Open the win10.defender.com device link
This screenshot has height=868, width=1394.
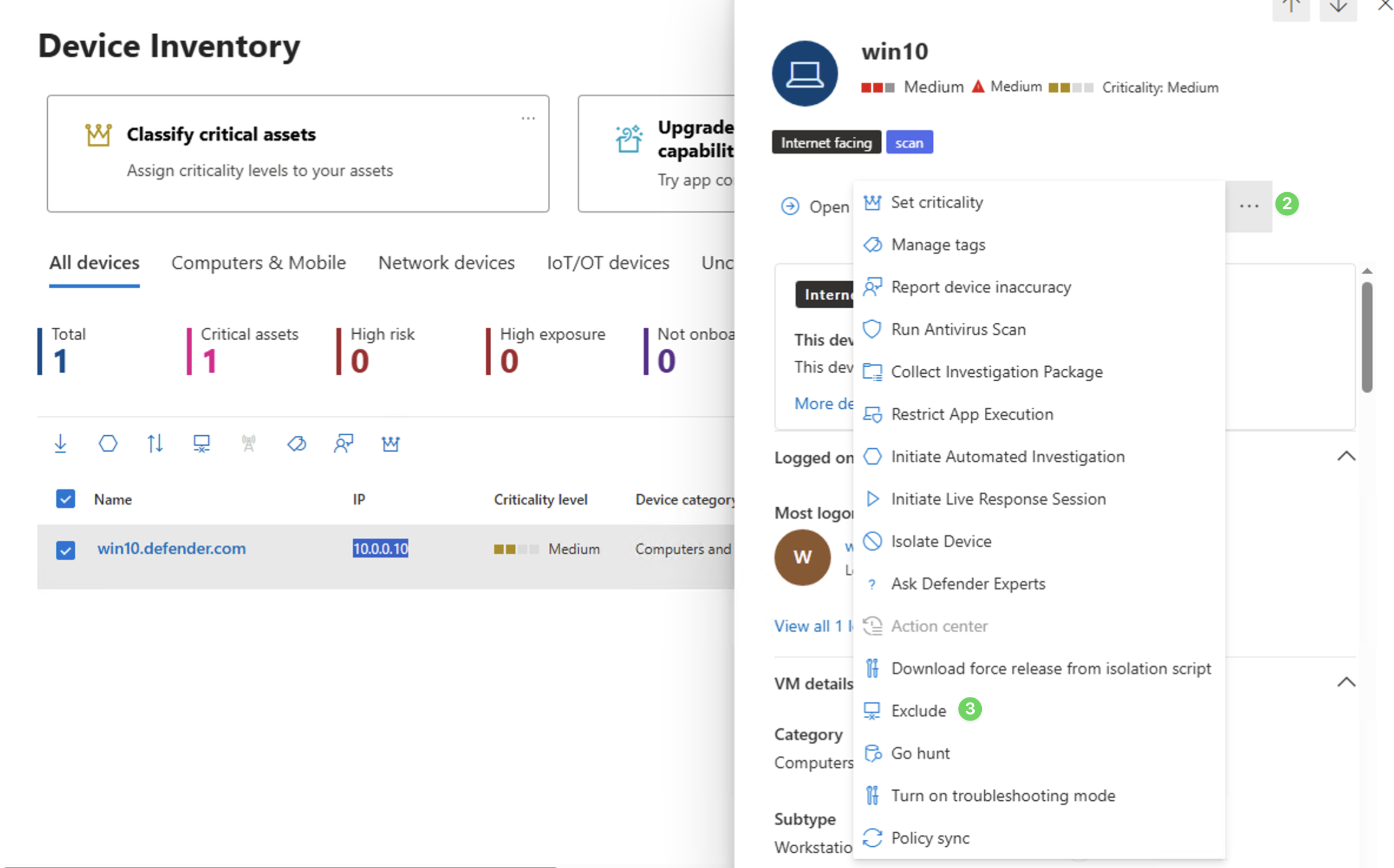172,548
